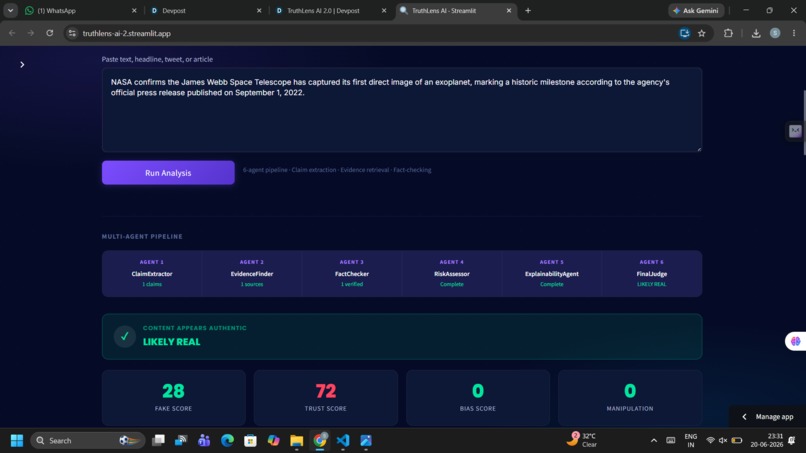Close the TruthLens AI Streamlit tab
The height and width of the screenshot is (453, 806).
tap(509, 10)
